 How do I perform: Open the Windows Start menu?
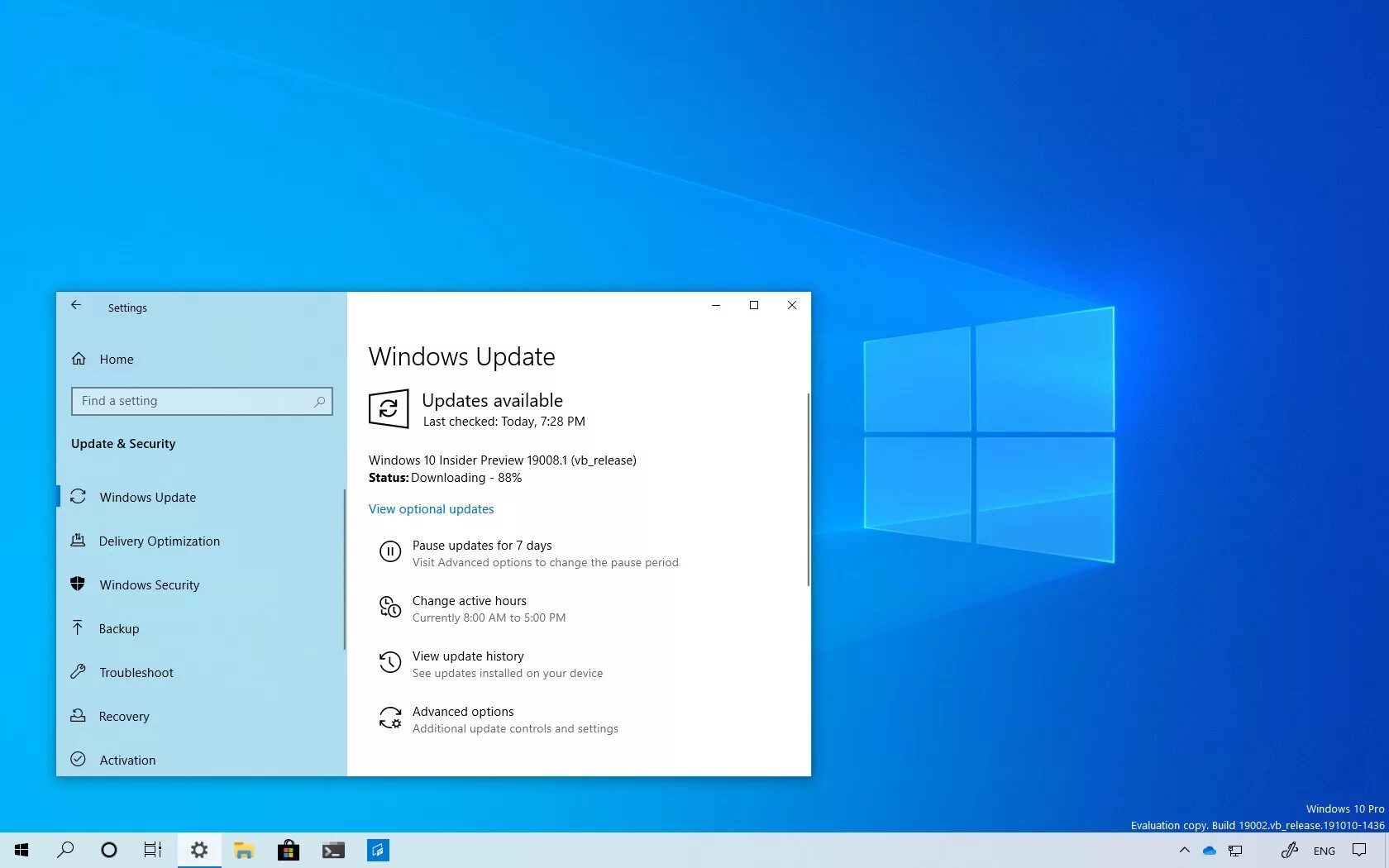coord(21,850)
